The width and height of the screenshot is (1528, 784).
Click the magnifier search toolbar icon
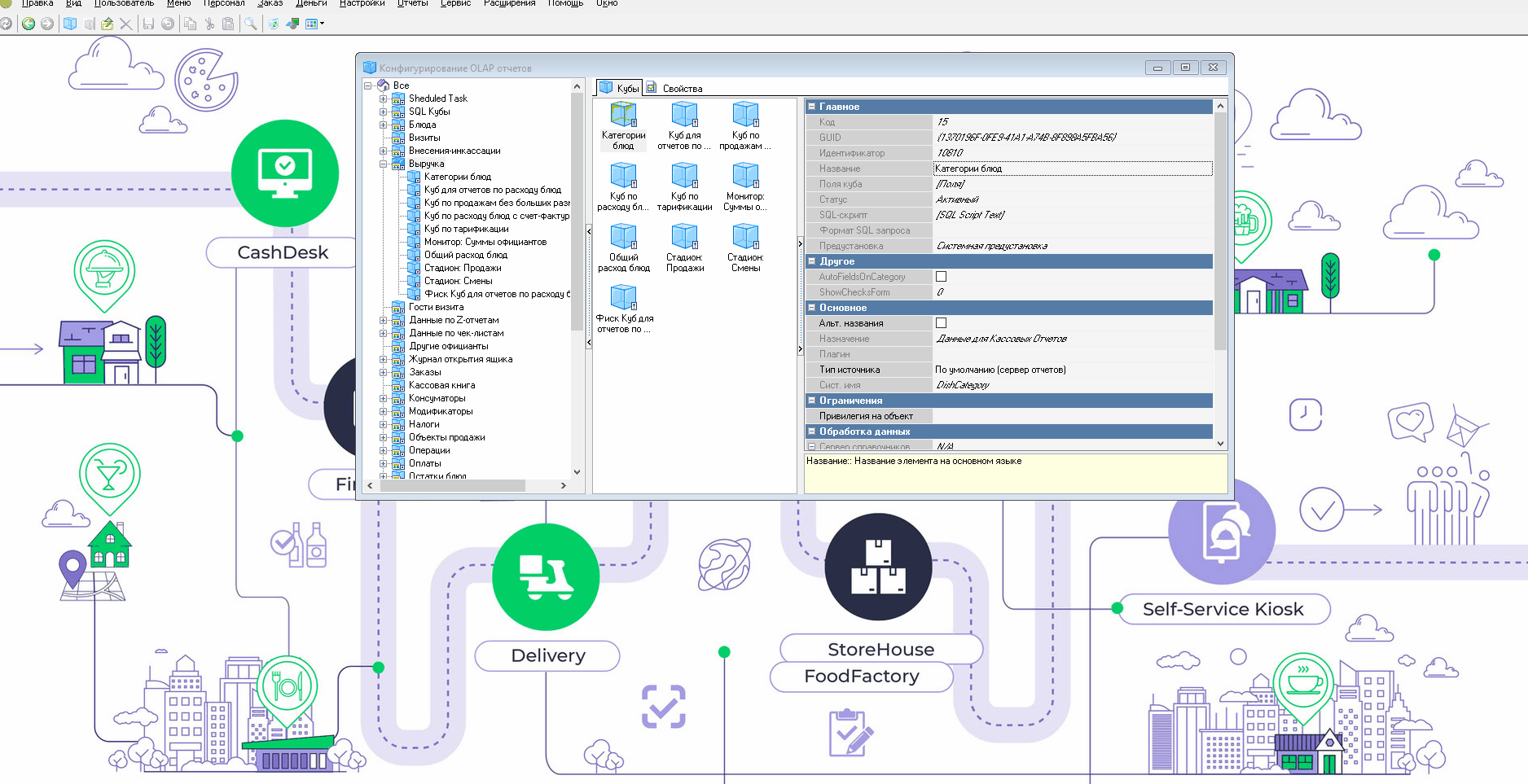[x=251, y=24]
